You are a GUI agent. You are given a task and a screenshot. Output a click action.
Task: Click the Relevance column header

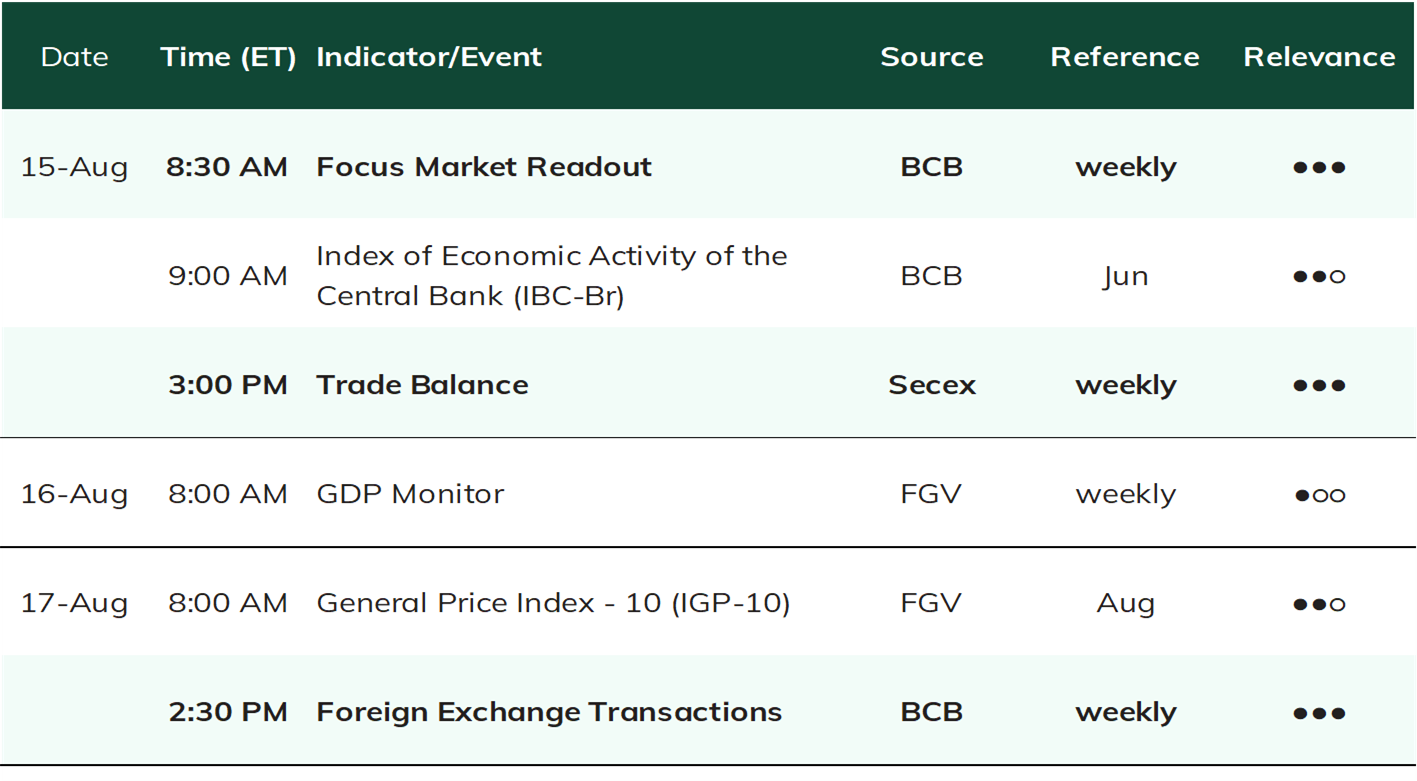[1319, 57]
